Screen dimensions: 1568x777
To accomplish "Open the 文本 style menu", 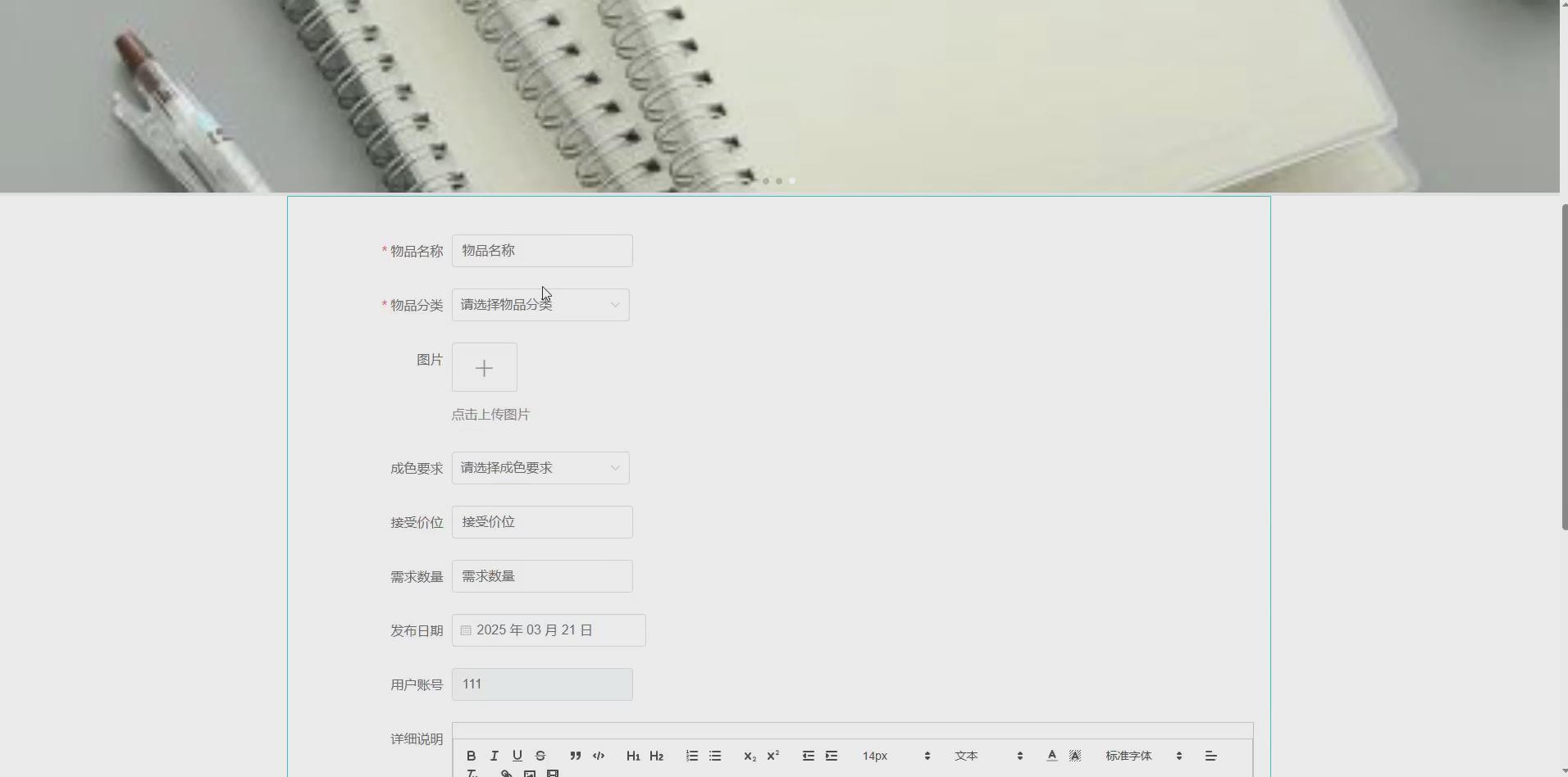I will pyautogui.click(x=968, y=756).
